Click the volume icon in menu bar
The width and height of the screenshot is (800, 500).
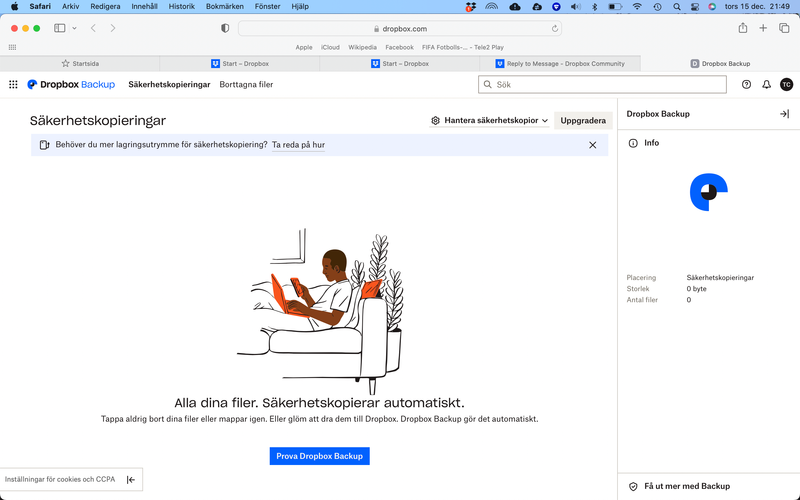[576, 7]
